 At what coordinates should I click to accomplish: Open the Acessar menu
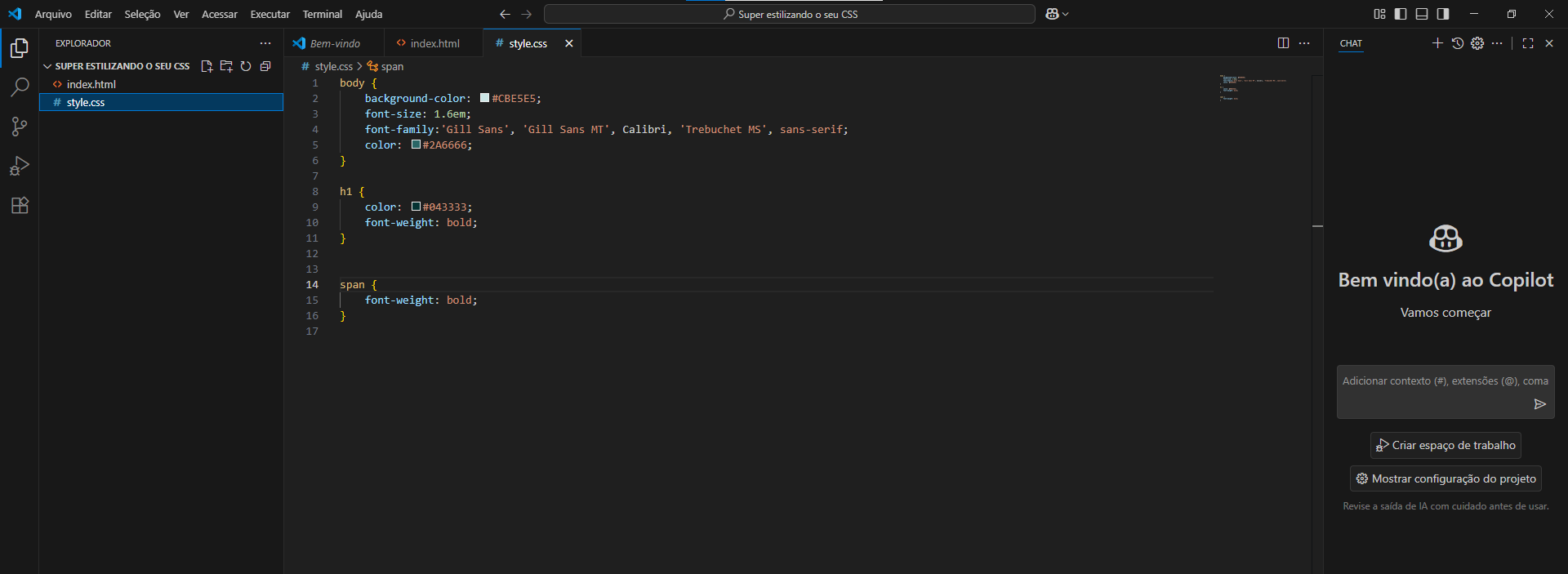pyautogui.click(x=220, y=14)
